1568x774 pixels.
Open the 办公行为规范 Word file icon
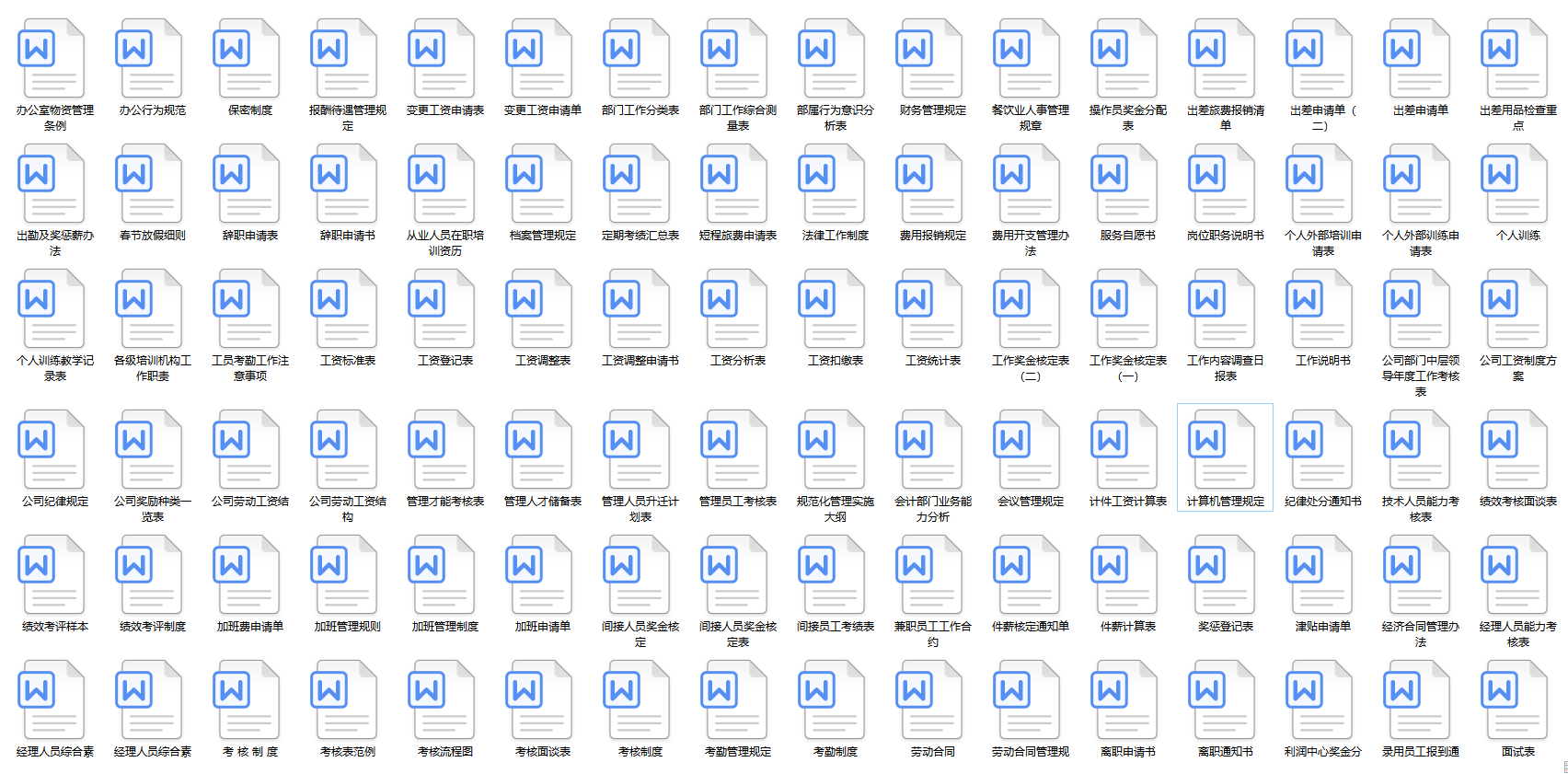(x=149, y=59)
